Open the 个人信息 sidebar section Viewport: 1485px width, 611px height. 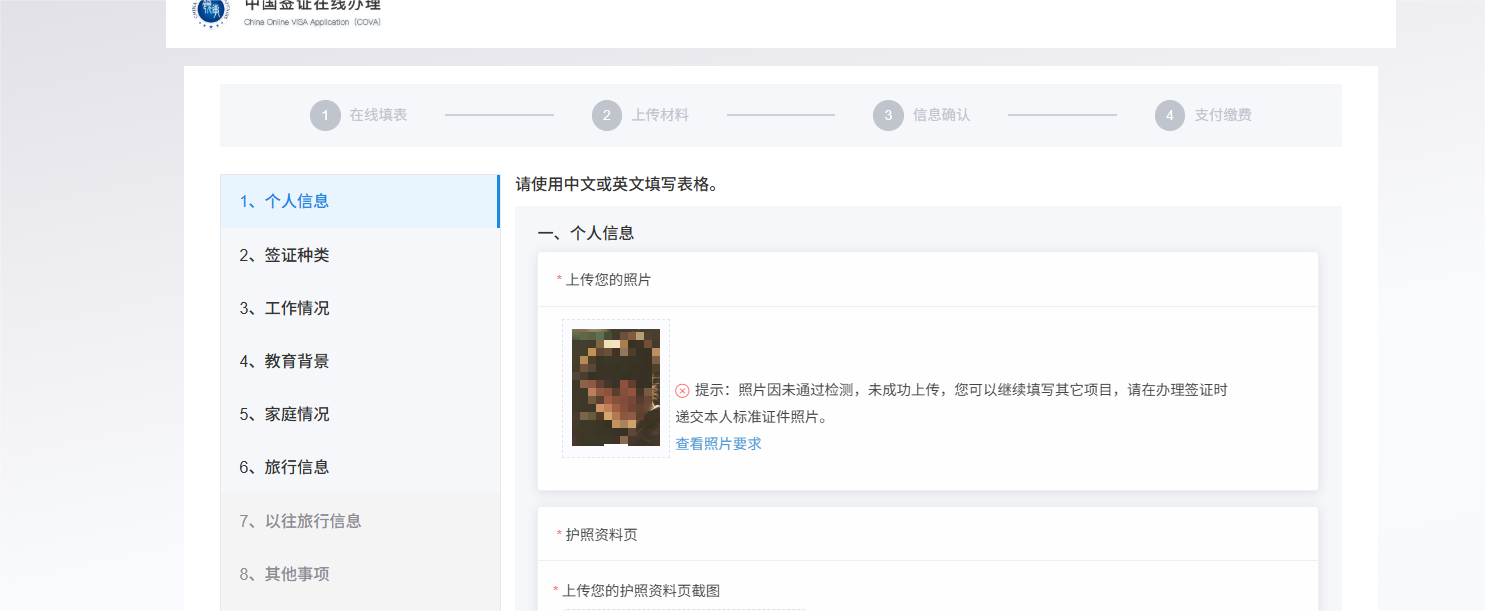(x=284, y=201)
